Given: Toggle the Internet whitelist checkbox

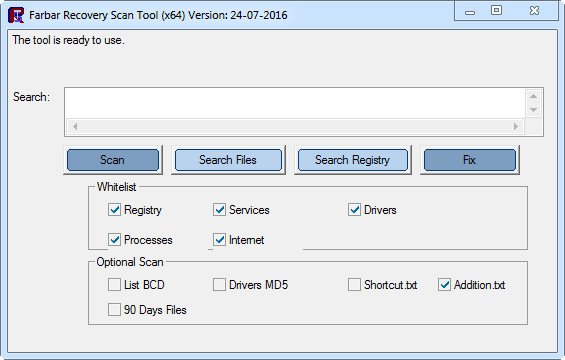Looking at the screenshot, I should 219,240.
